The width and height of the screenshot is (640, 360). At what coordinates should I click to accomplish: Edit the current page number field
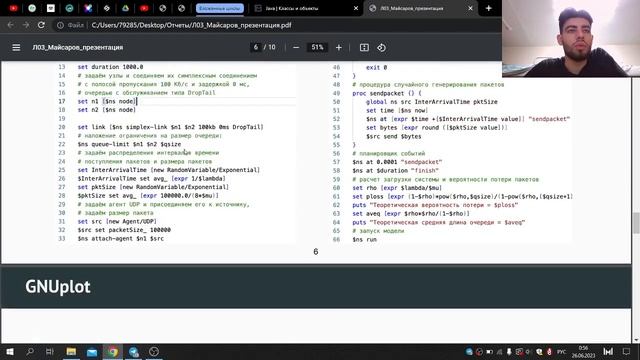pyautogui.click(x=256, y=47)
